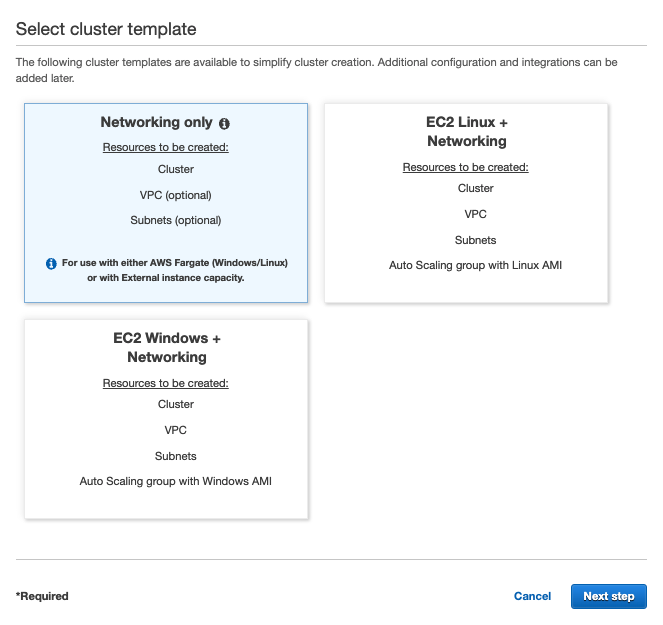Select the Networking only template title
The image size is (663, 625).
pos(156,122)
